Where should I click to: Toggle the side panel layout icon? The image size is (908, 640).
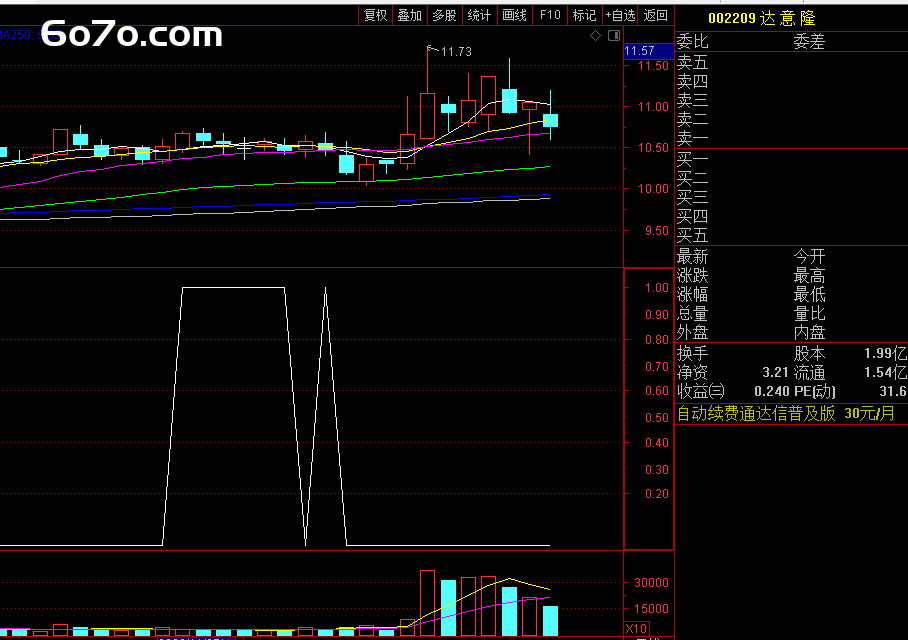point(614,36)
